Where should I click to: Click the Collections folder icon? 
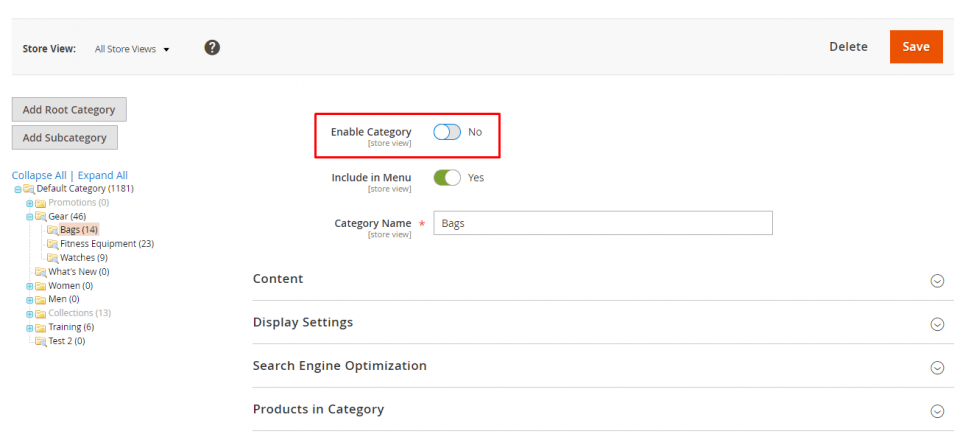(x=40, y=313)
